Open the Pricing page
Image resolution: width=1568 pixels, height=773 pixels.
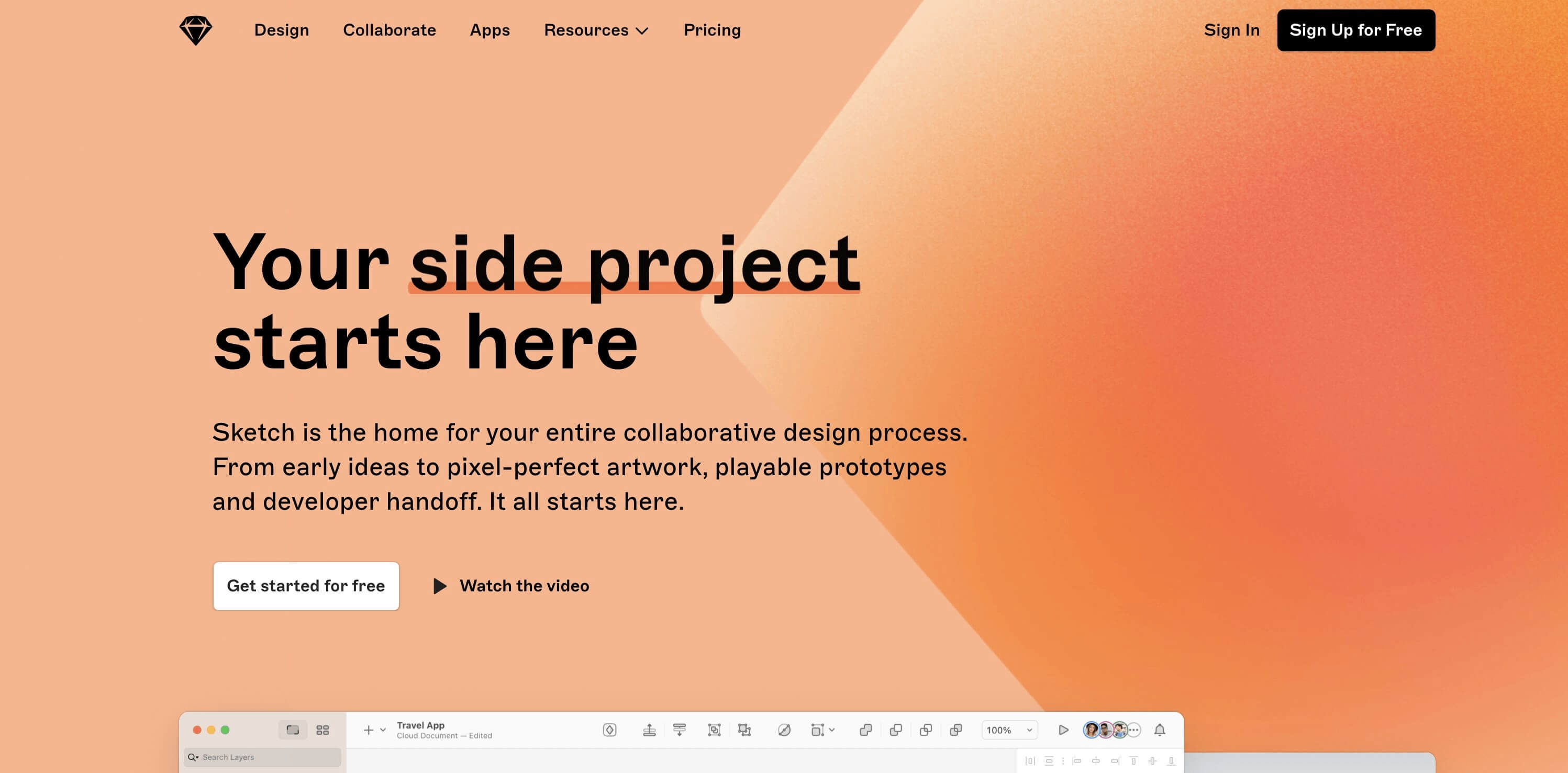711,30
